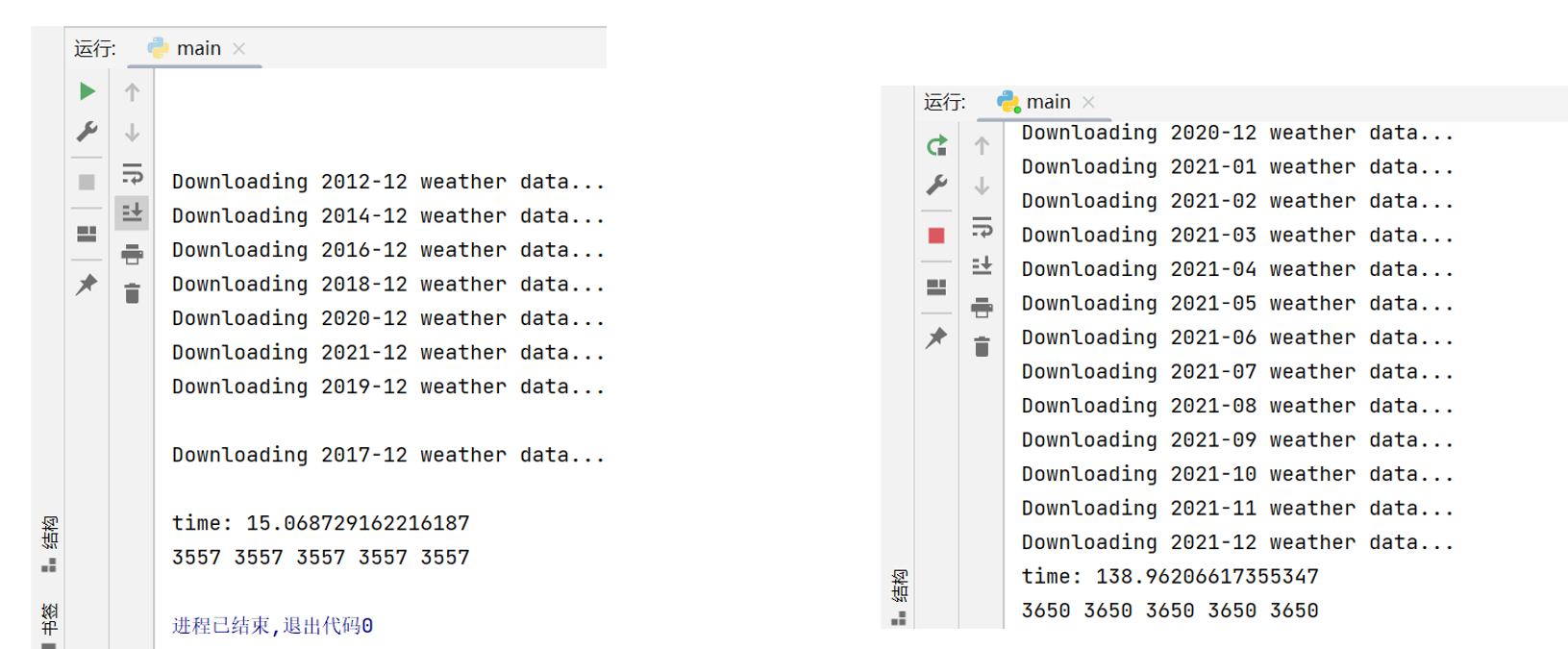Click the green Rerun icon in right panel
The height and width of the screenshot is (649, 1568).
coord(936,145)
